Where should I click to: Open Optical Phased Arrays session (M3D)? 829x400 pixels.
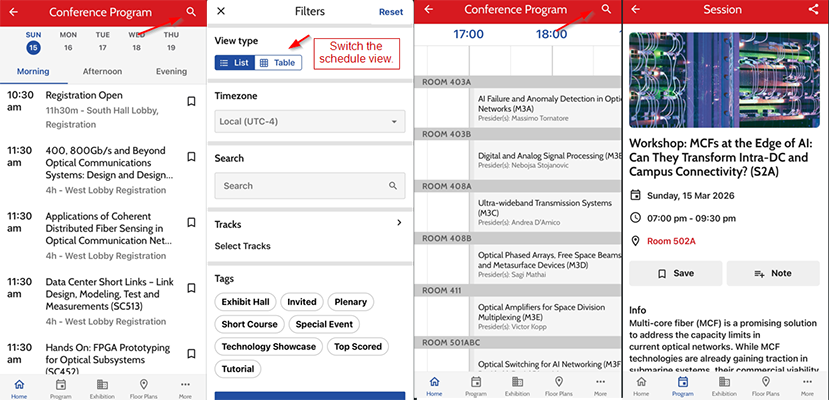(x=546, y=265)
